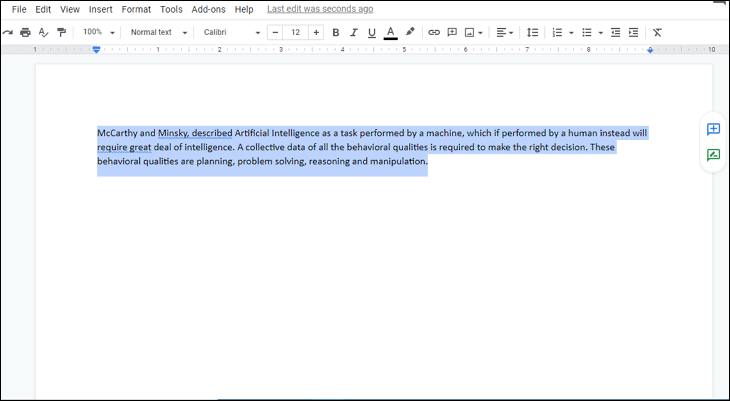Toggle Underline formatting

(x=371, y=32)
